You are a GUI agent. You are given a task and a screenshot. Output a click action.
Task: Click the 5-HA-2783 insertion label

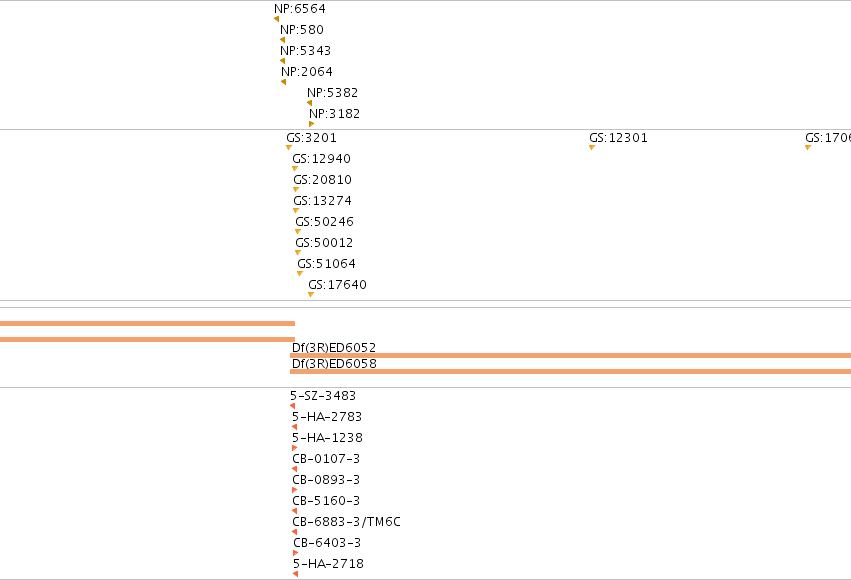point(327,417)
